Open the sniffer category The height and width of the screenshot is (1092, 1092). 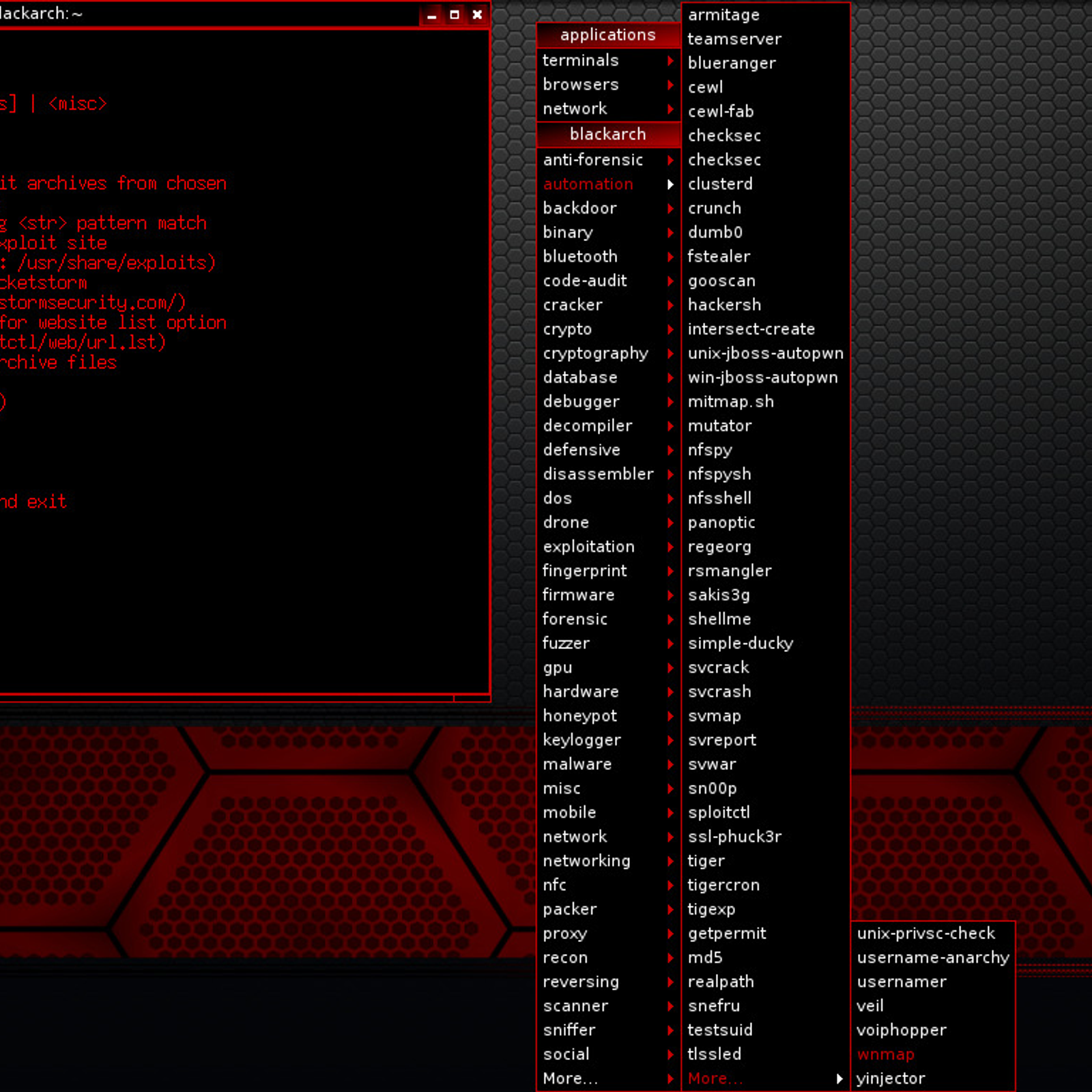[x=609, y=1031]
